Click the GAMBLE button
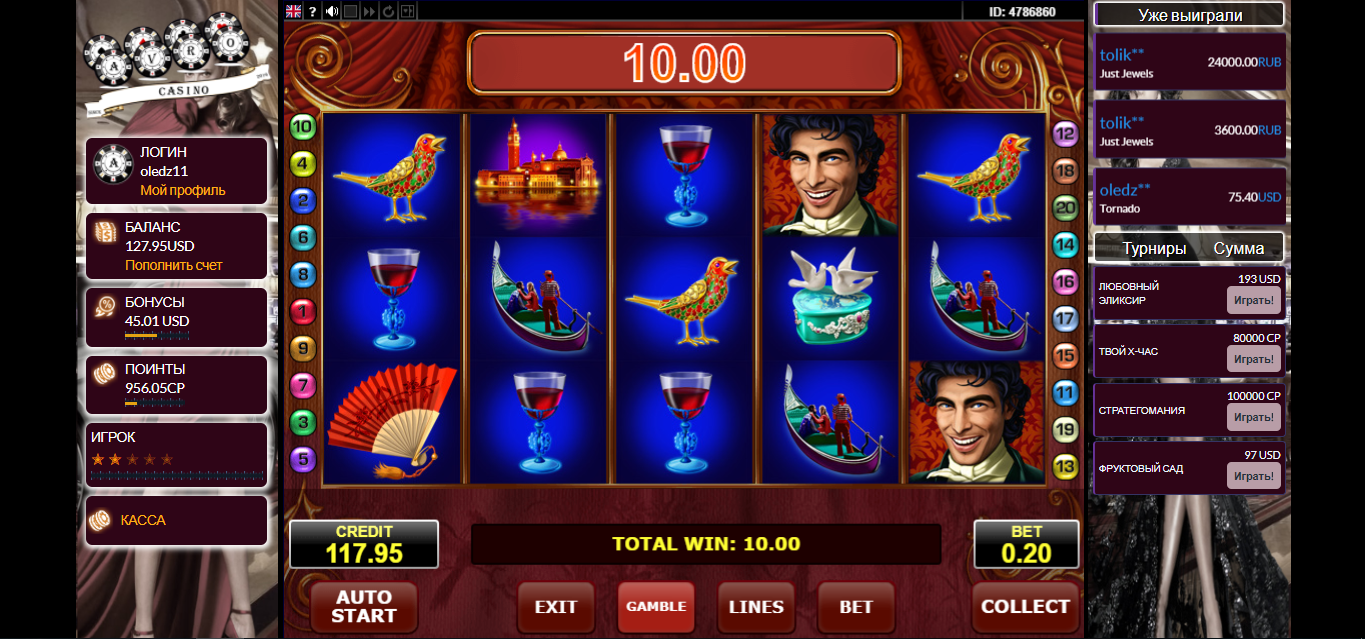This screenshot has width=1365, height=639. coord(656,606)
